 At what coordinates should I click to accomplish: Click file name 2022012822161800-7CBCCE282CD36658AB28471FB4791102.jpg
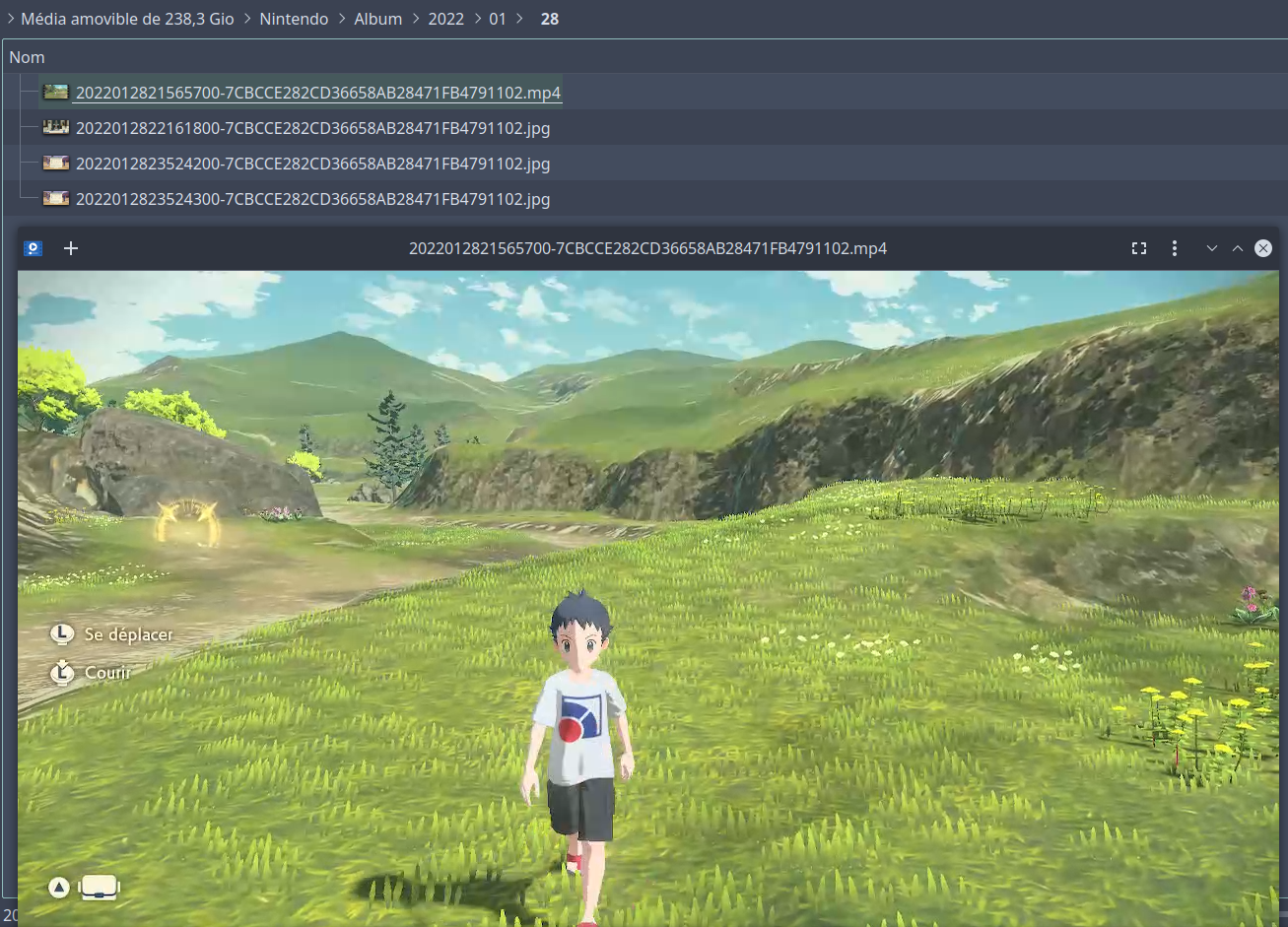click(313, 128)
